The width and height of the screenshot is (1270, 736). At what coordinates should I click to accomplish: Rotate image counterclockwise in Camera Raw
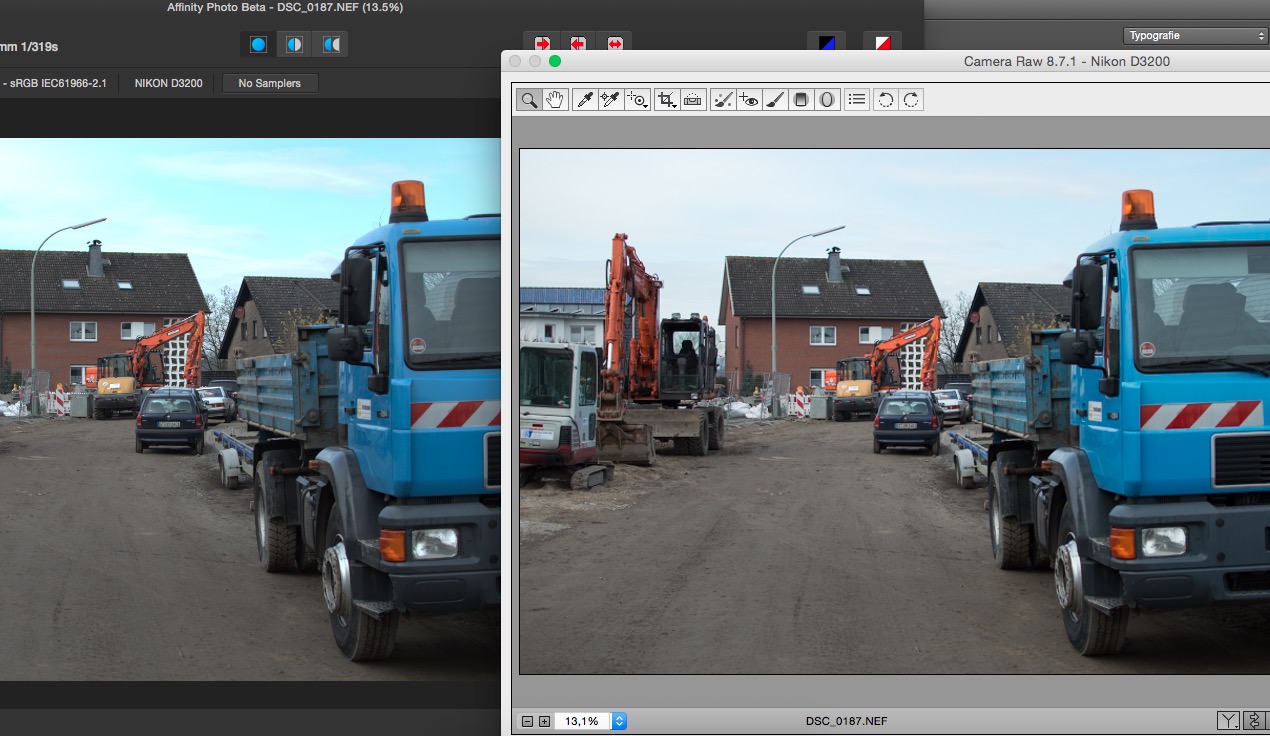click(x=885, y=99)
